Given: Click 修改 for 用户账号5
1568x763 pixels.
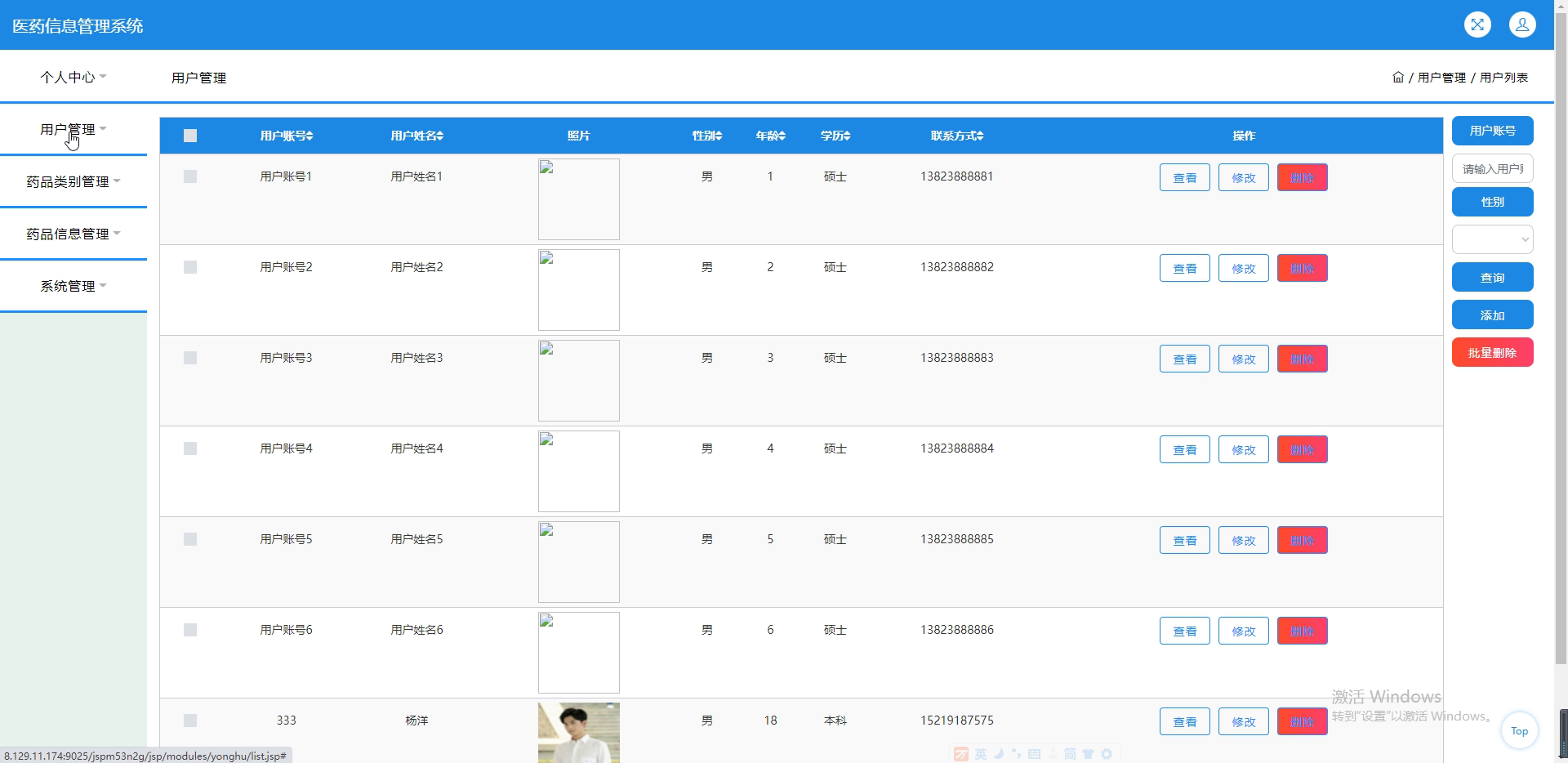Looking at the screenshot, I should (x=1244, y=540).
